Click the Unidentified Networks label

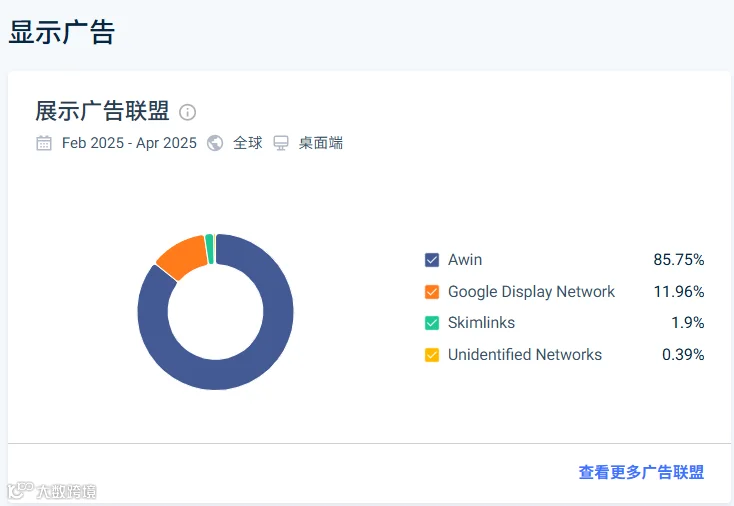click(525, 355)
